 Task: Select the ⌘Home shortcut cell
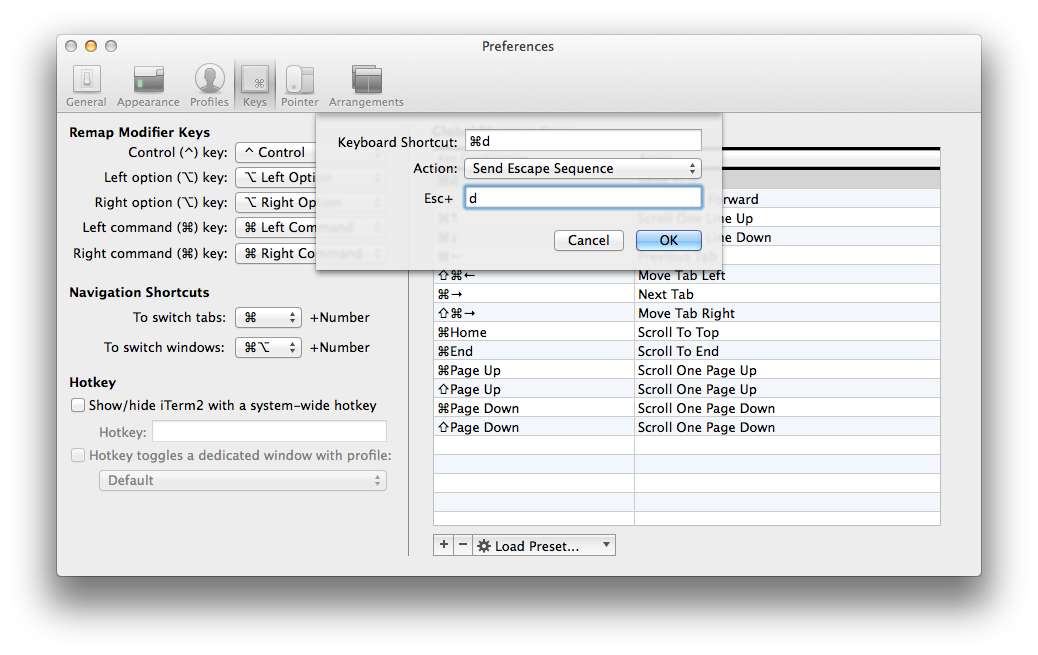pyautogui.click(x=534, y=332)
